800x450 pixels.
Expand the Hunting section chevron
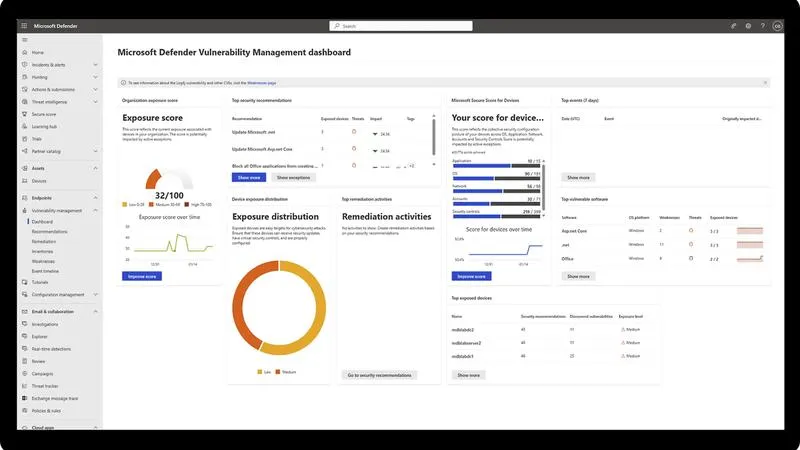95,77
